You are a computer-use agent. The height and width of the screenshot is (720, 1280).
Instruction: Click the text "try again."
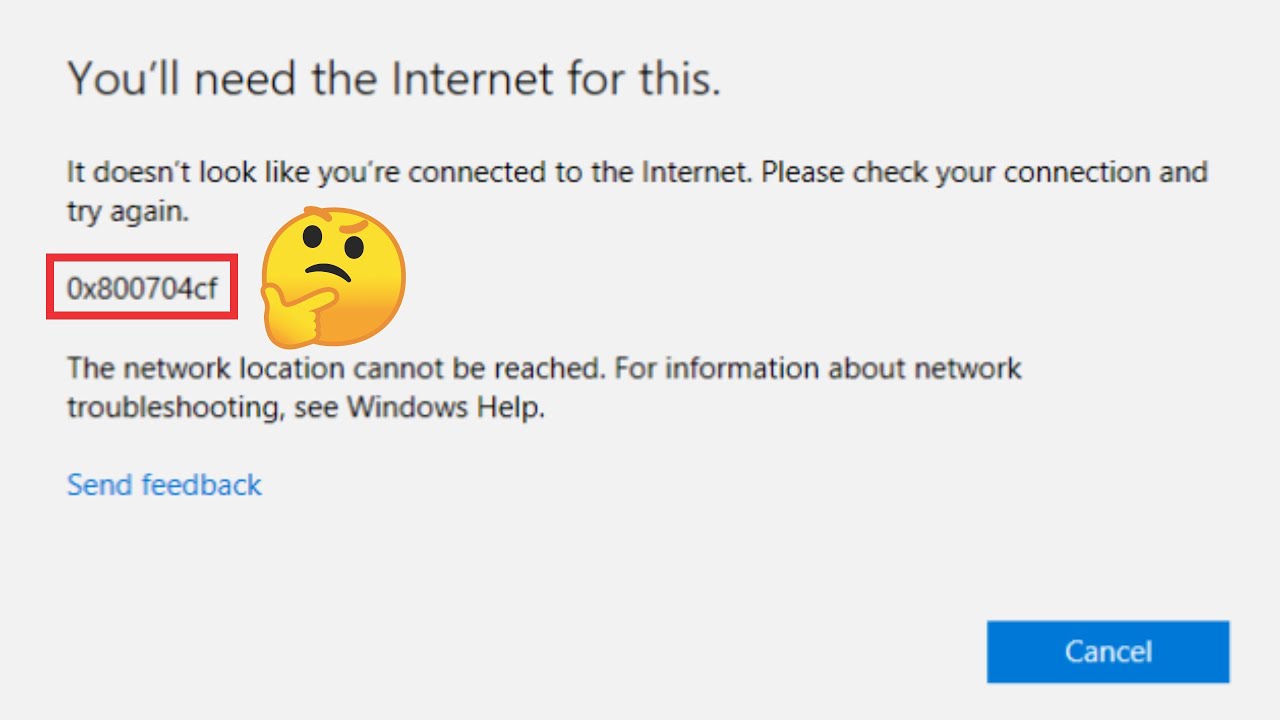128,212
